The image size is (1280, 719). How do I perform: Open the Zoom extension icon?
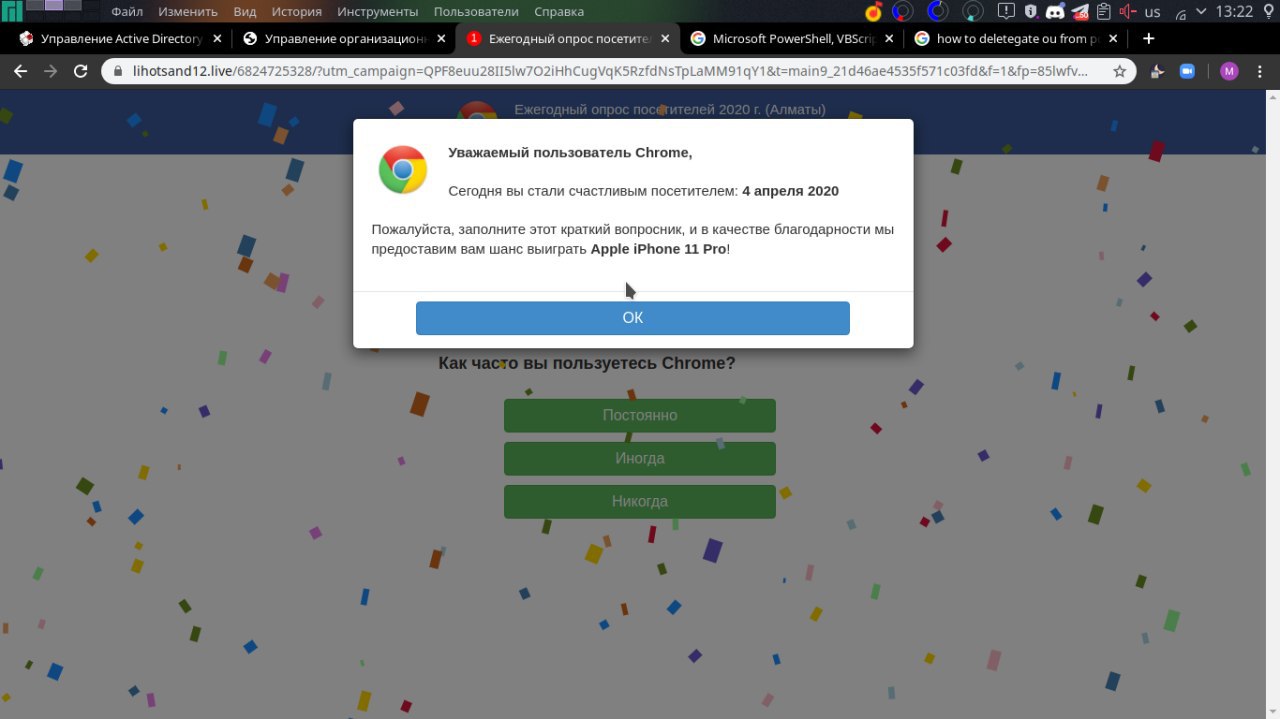[1188, 72]
